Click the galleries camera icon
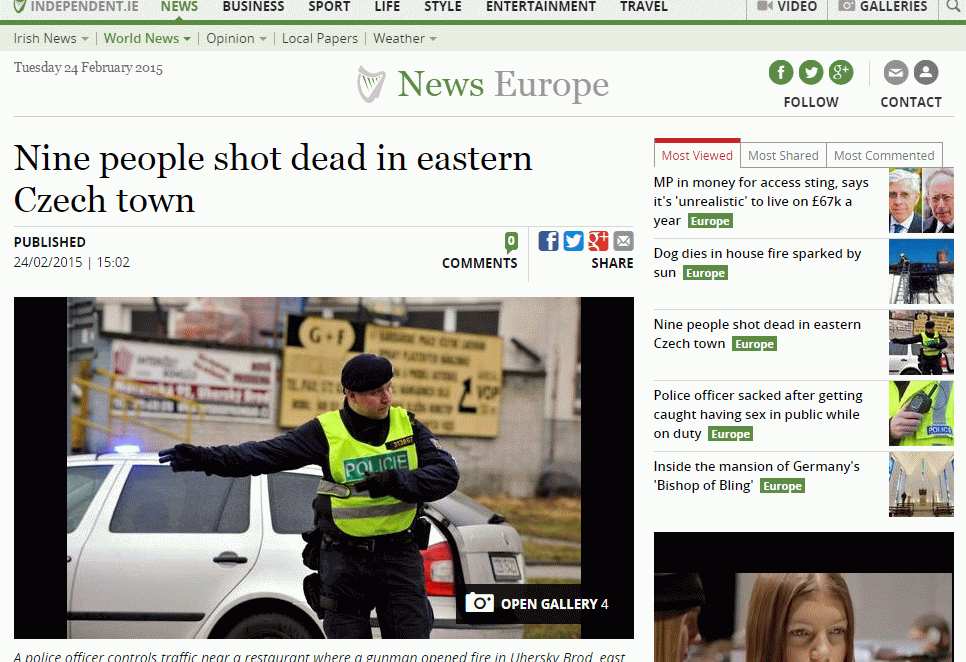 point(847,6)
